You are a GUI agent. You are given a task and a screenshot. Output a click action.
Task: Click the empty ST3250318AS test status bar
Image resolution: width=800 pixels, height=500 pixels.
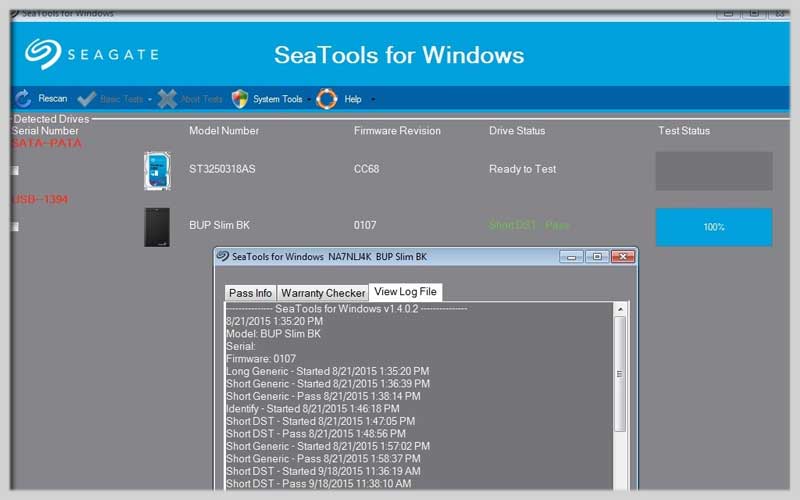point(714,171)
